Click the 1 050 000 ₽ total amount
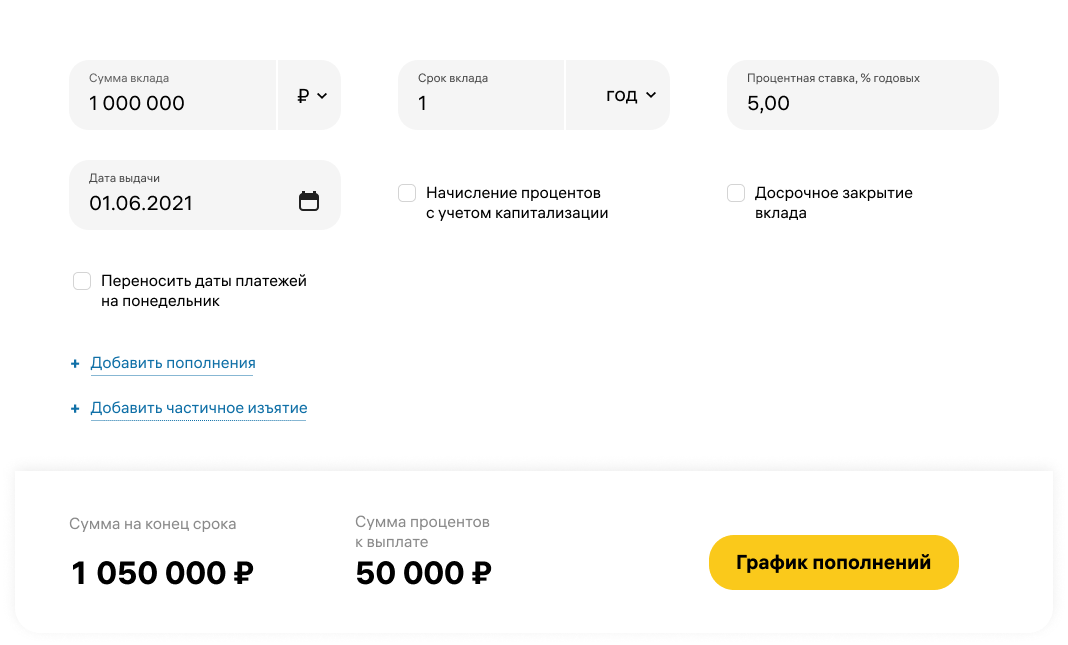This screenshot has width=1068, height=645. coord(163,573)
